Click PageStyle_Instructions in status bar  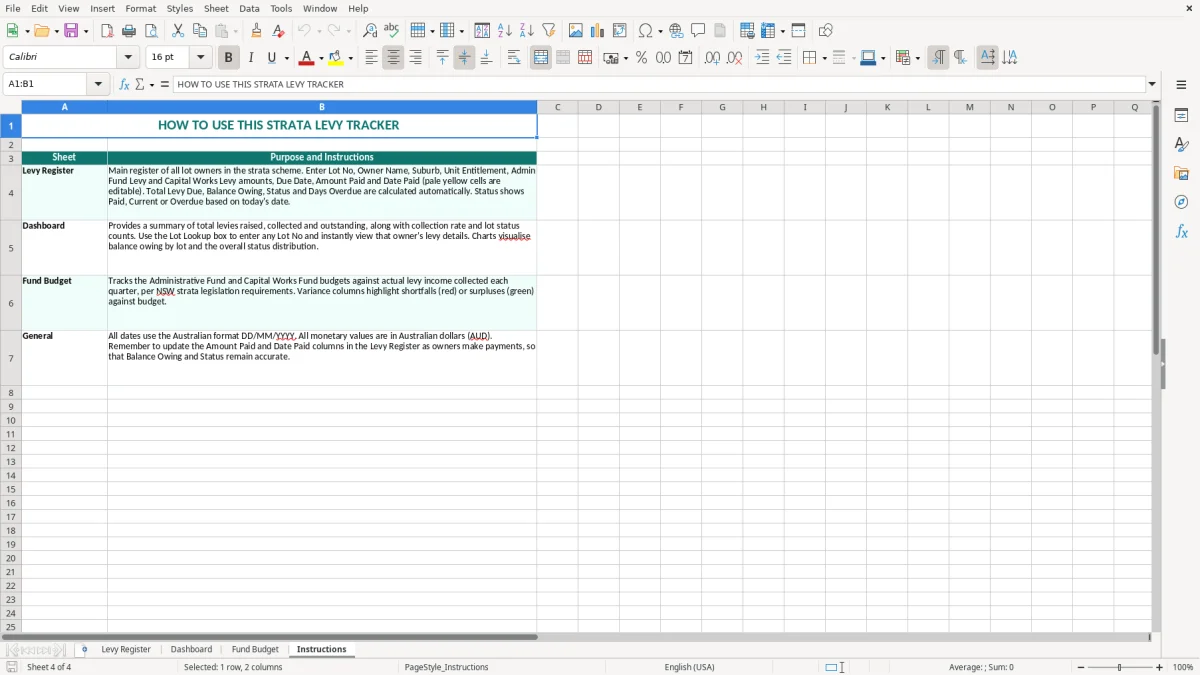(x=446, y=667)
